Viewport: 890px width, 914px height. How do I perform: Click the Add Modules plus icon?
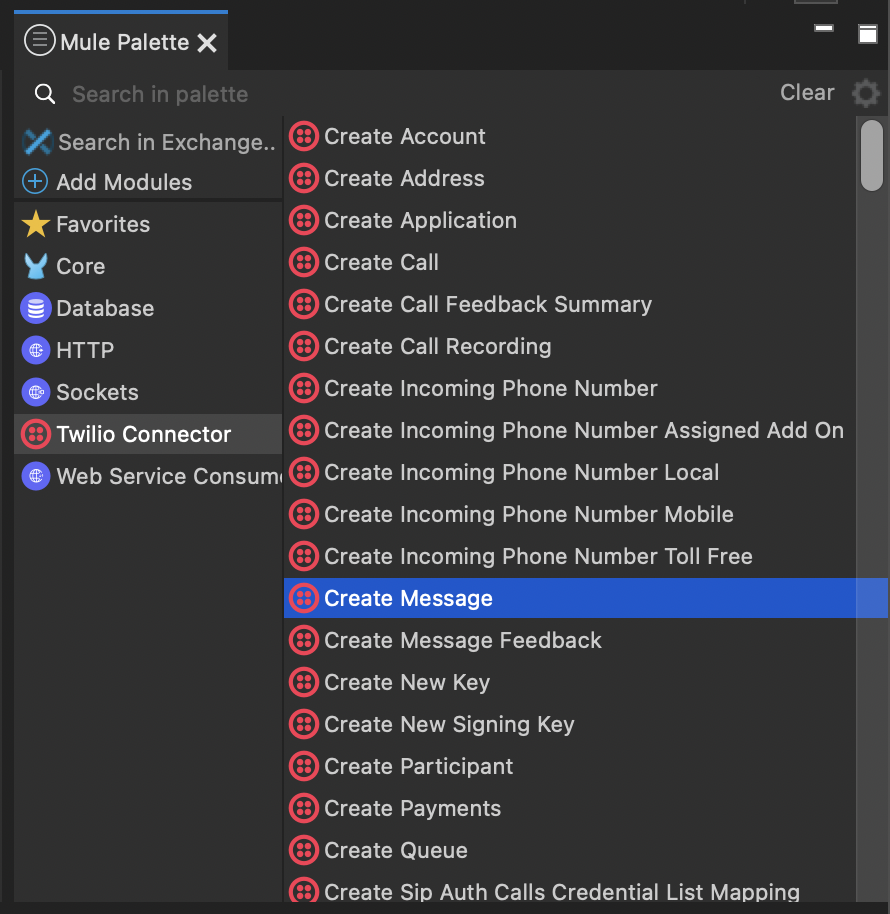tap(35, 181)
